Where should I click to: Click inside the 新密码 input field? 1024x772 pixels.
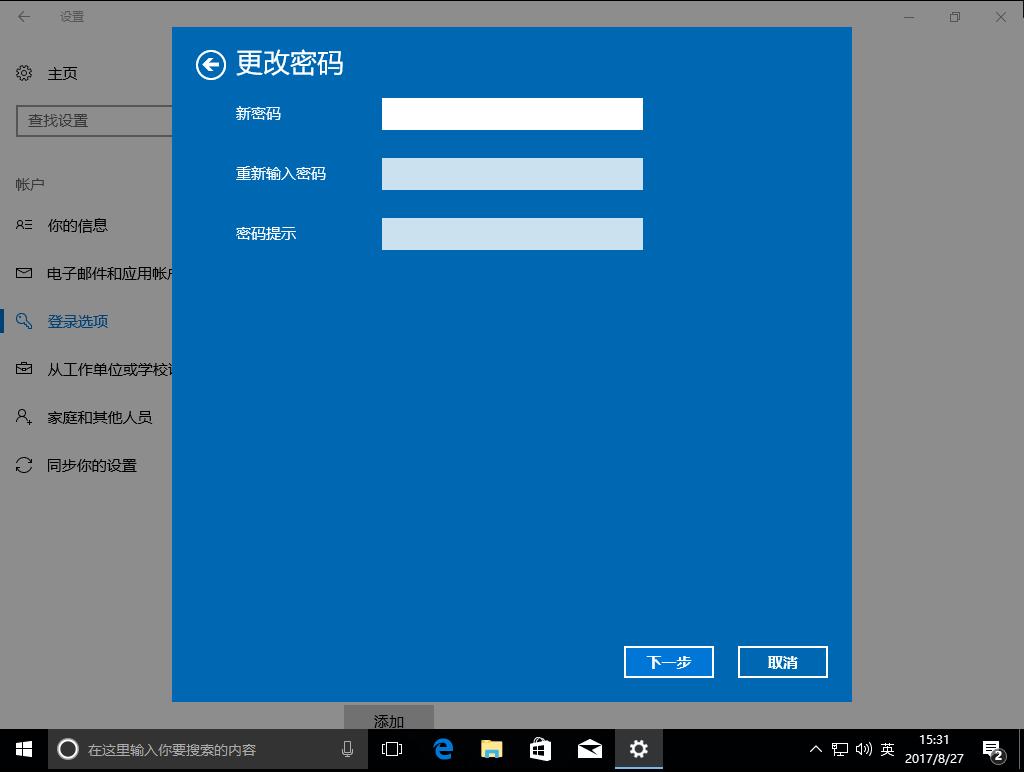point(511,113)
